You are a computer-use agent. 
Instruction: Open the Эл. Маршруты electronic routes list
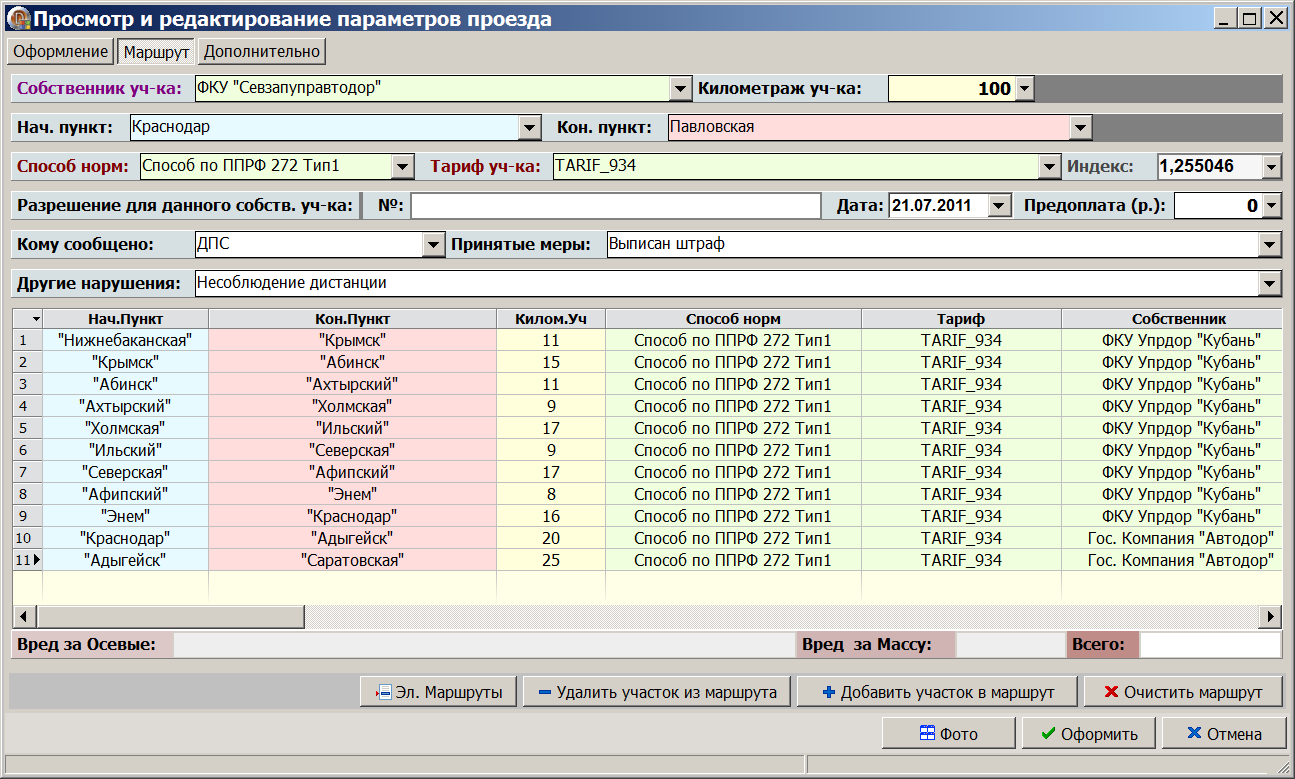click(439, 692)
